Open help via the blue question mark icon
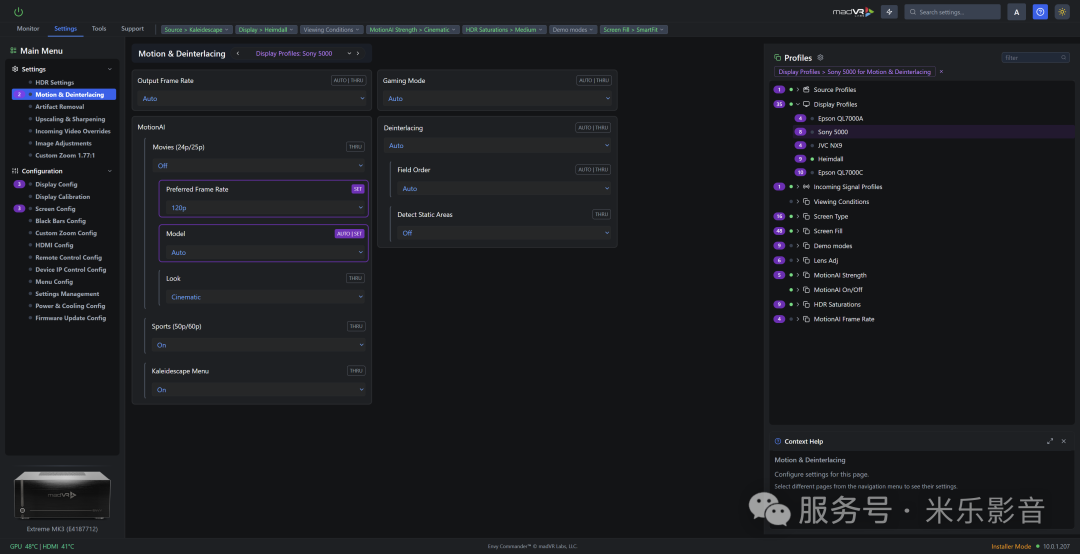Image resolution: width=1080 pixels, height=554 pixels. (x=1040, y=12)
